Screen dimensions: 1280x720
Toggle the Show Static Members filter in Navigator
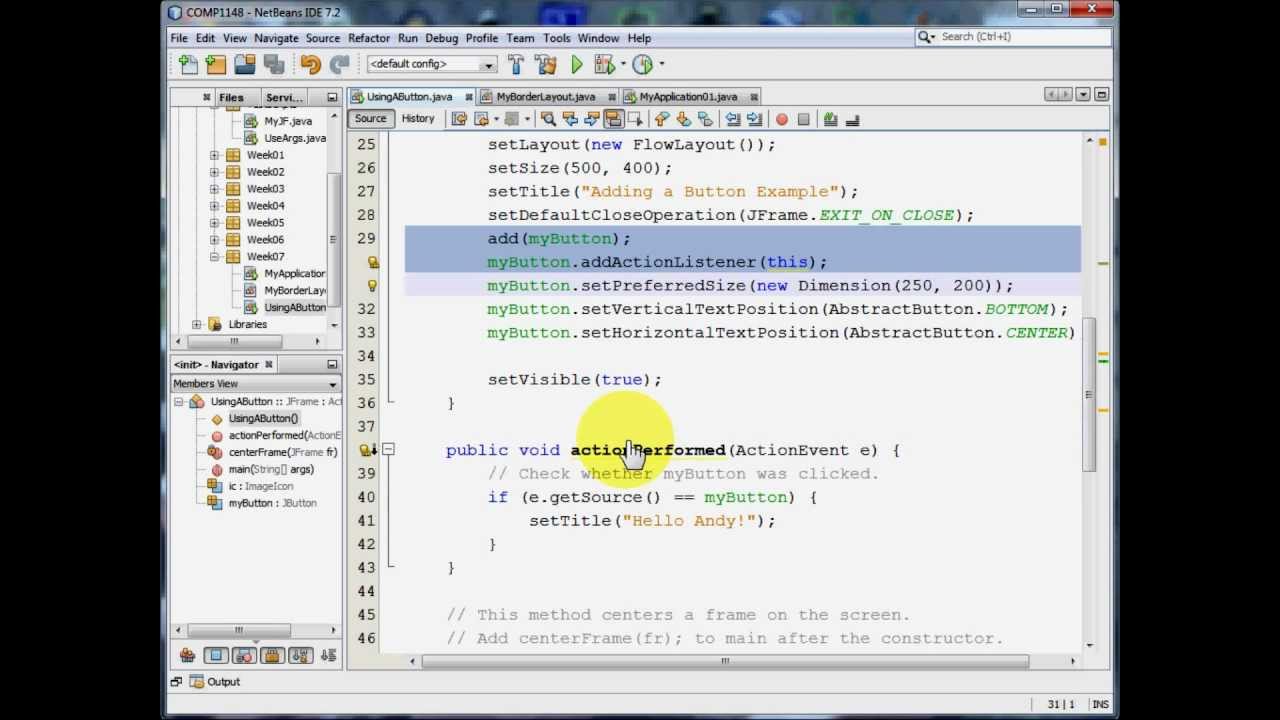pos(244,656)
